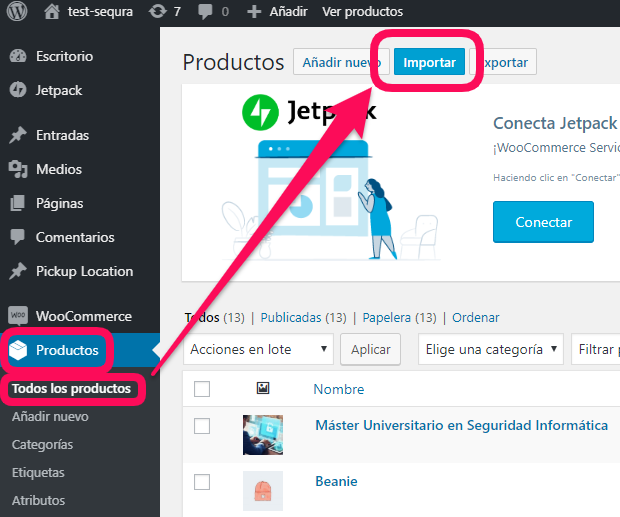620x517 pixels.
Task: Open the Filtrar dropdown
Action: click(x=595, y=349)
